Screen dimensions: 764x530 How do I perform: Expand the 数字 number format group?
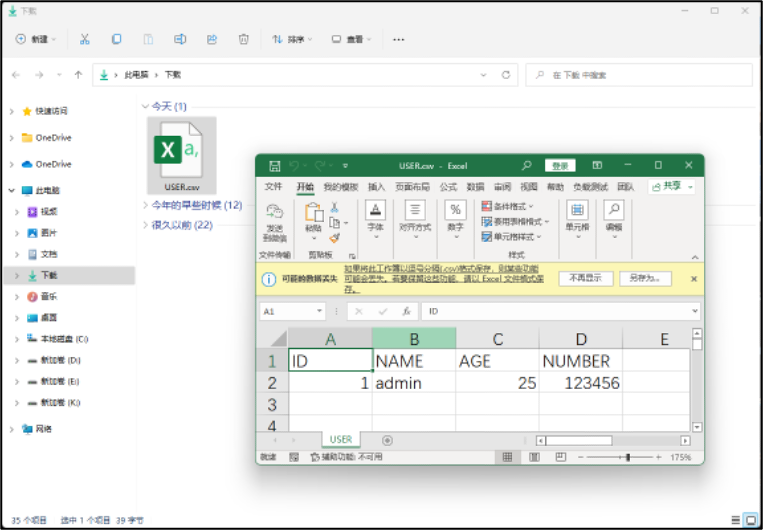(x=455, y=219)
